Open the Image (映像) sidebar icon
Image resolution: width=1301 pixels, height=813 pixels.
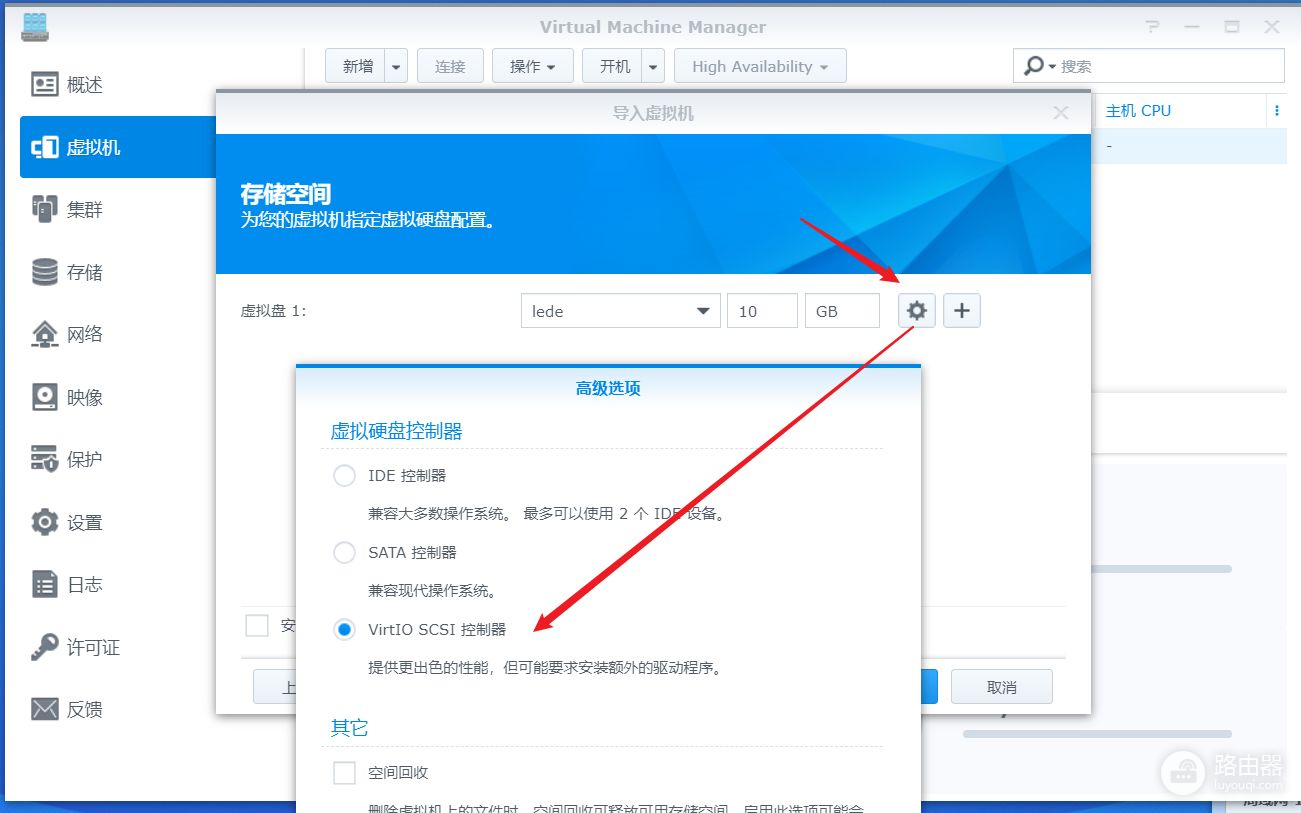45,397
